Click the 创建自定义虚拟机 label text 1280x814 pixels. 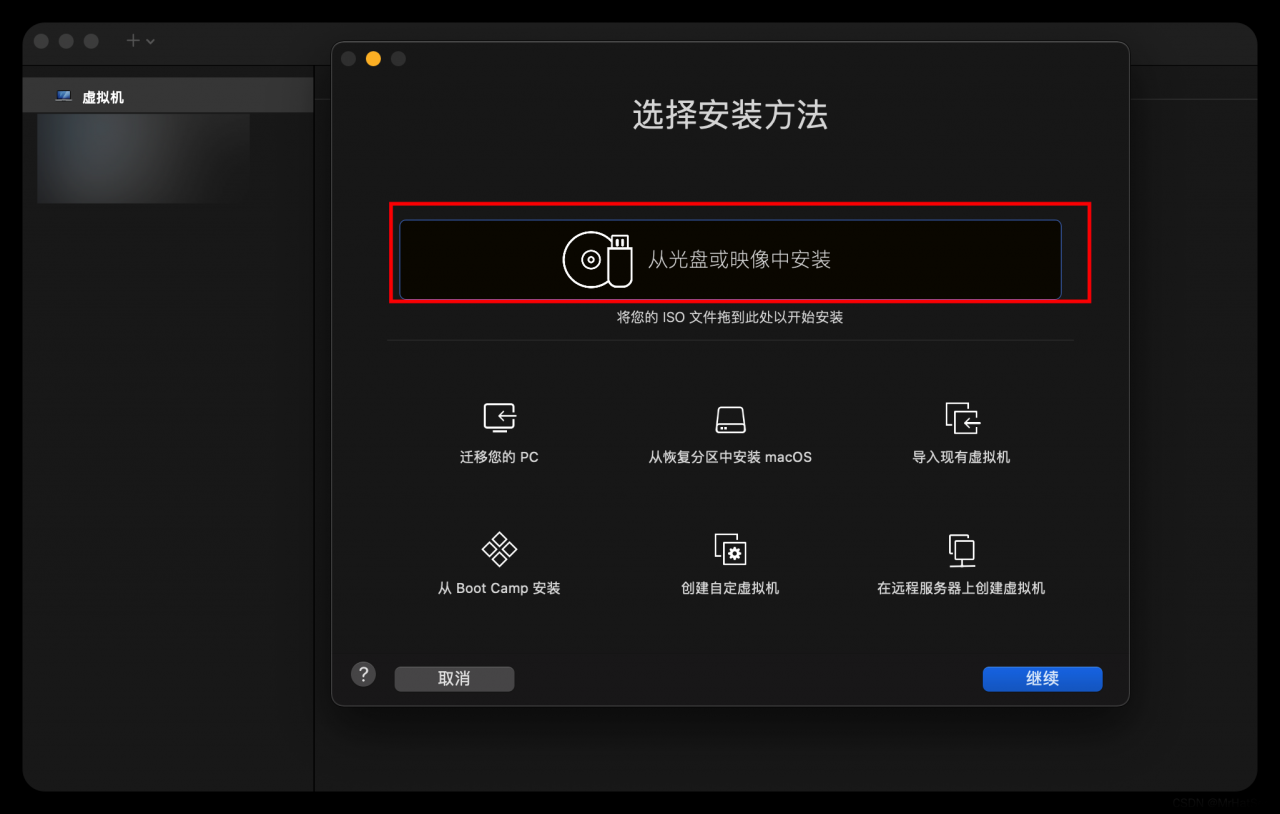730,587
